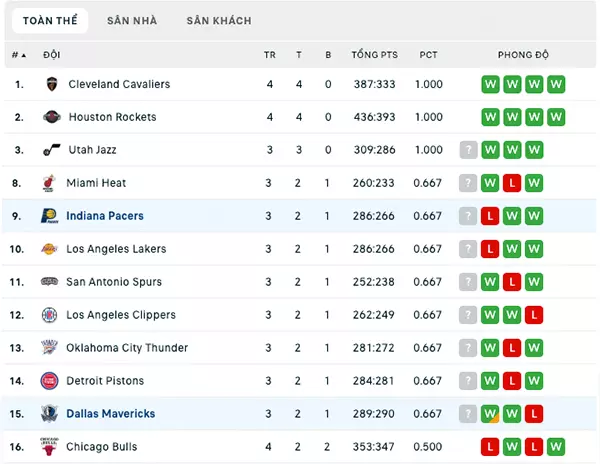Click the 0.500 PCT value for Chicago Bulls
Screen dimensions: 600x464
[427, 447]
